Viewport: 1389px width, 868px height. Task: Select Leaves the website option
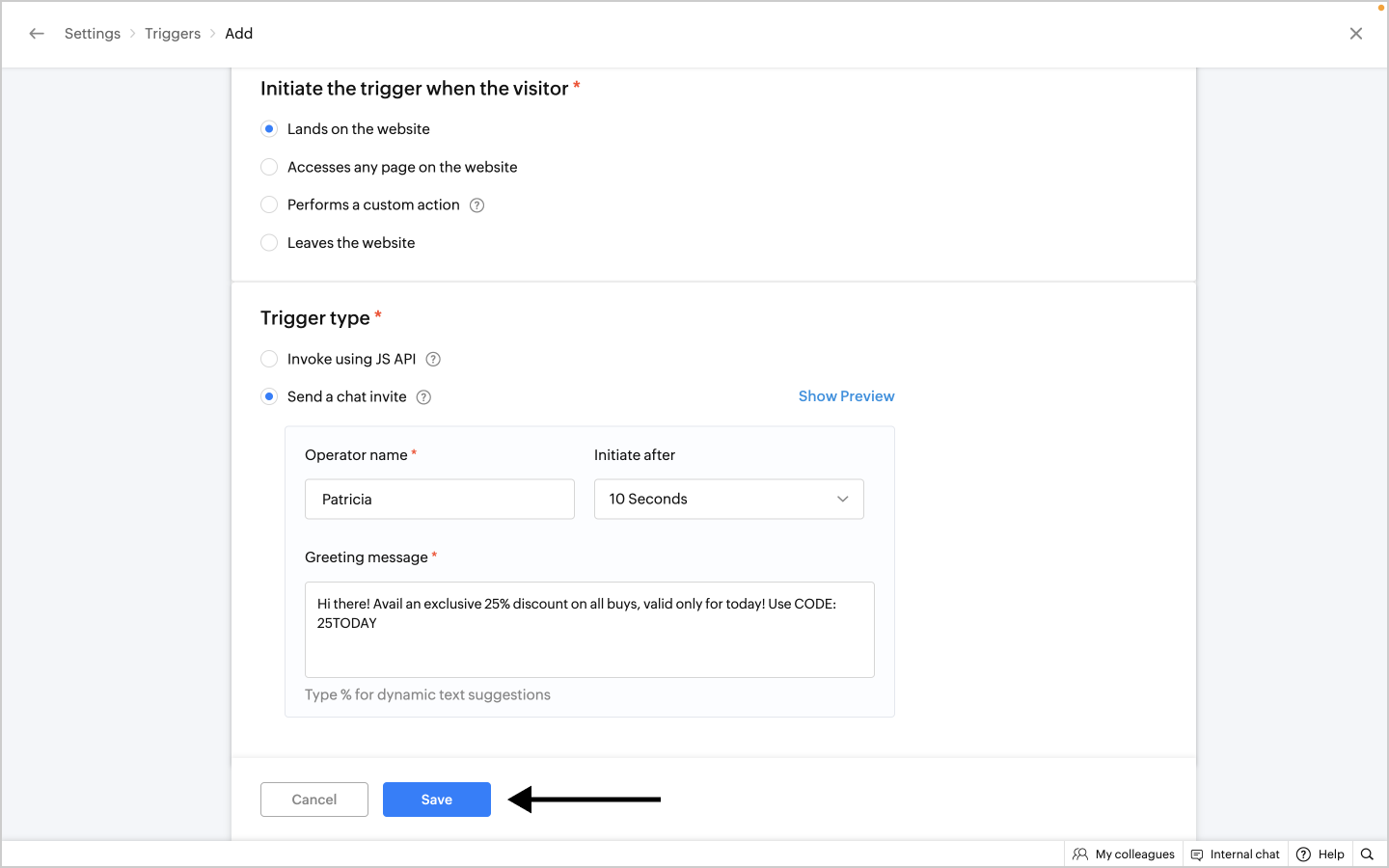click(269, 243)
